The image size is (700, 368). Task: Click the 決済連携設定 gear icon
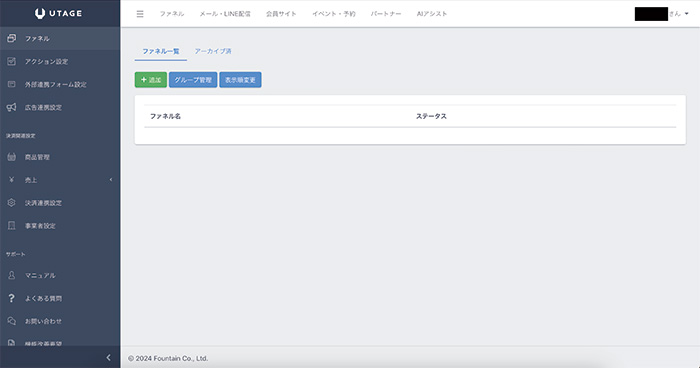coord(12,203)
